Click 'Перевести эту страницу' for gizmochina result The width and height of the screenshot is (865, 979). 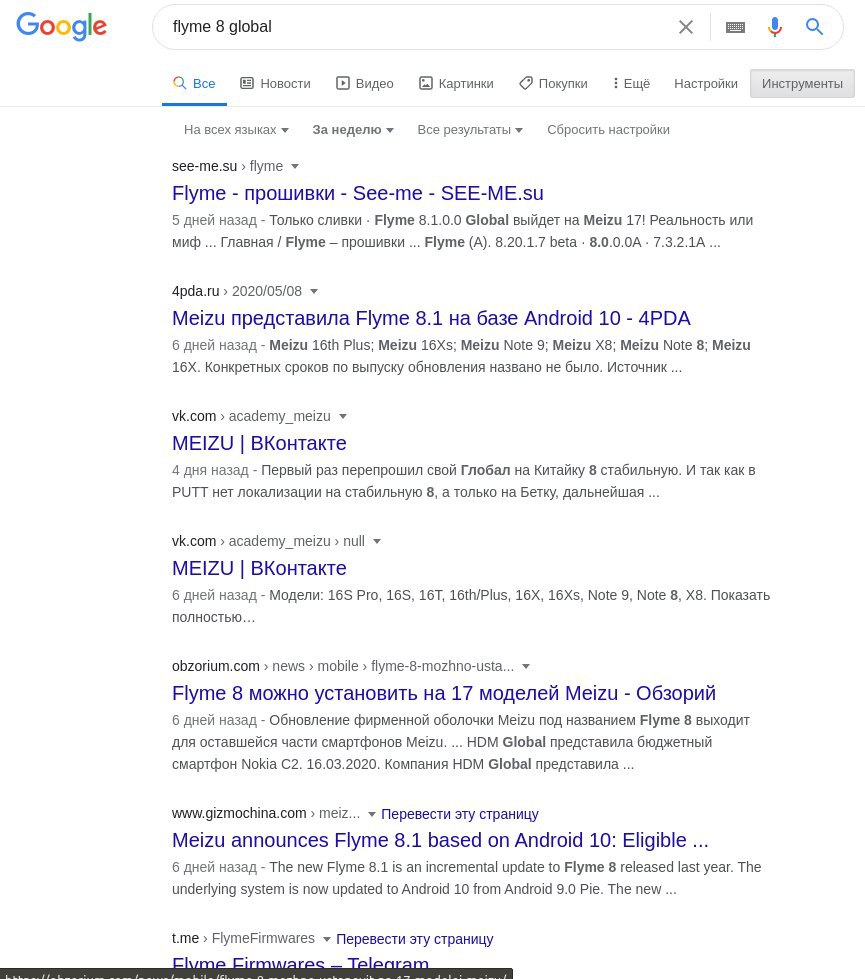460,814
